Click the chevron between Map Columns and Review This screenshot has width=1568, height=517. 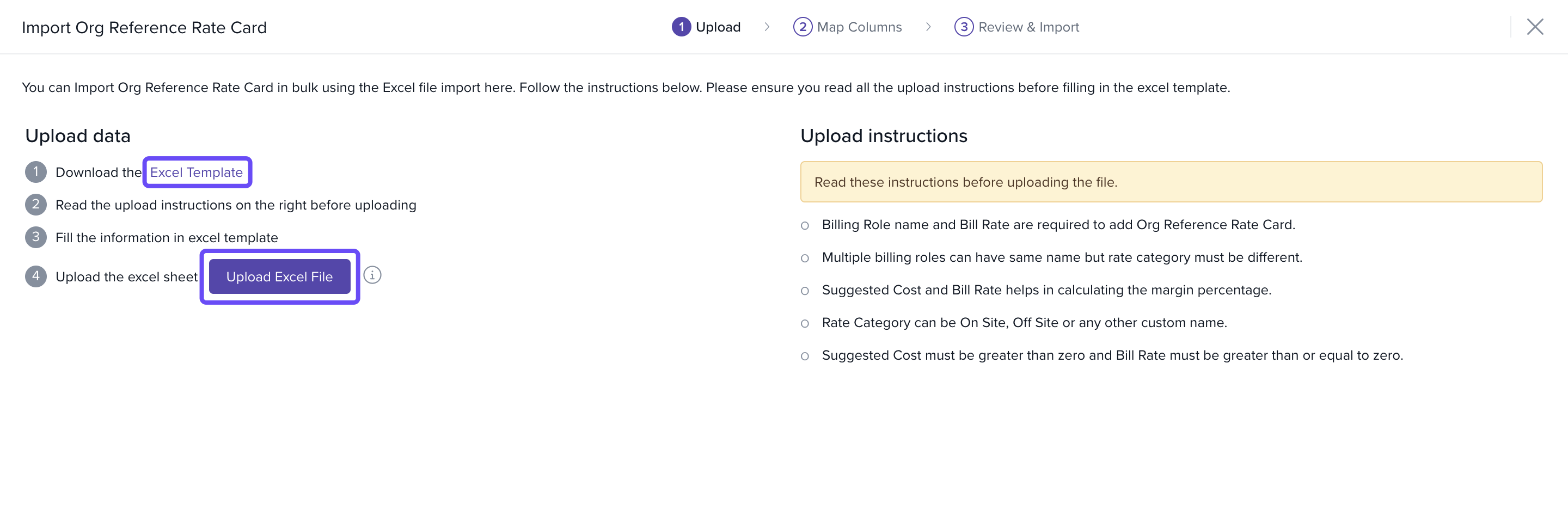pyautogui.click(x=928, y=27)
